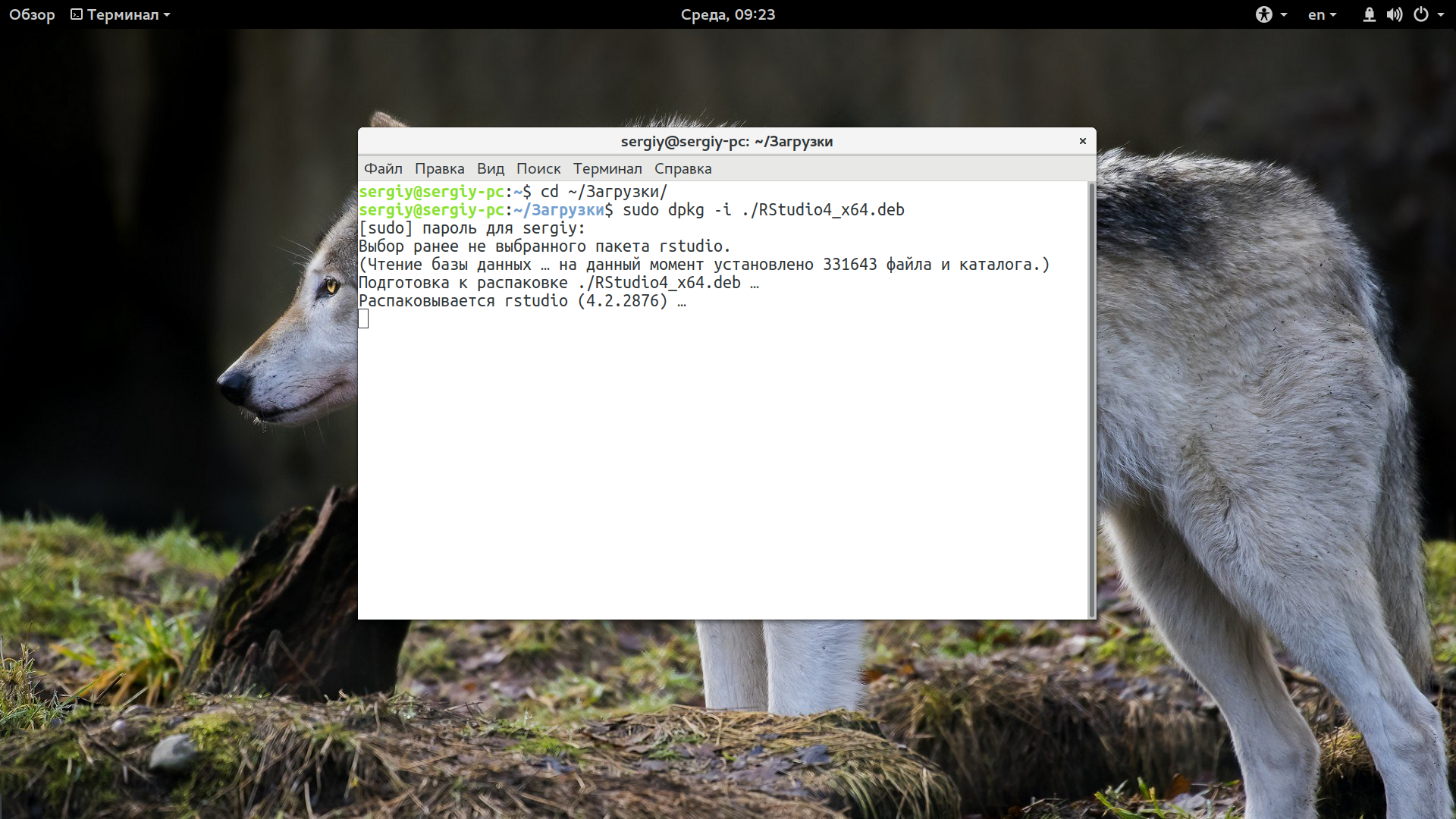Click the volume speaker icon
This screenshot has width=1456, height=819.
[x=1395, y=14]
